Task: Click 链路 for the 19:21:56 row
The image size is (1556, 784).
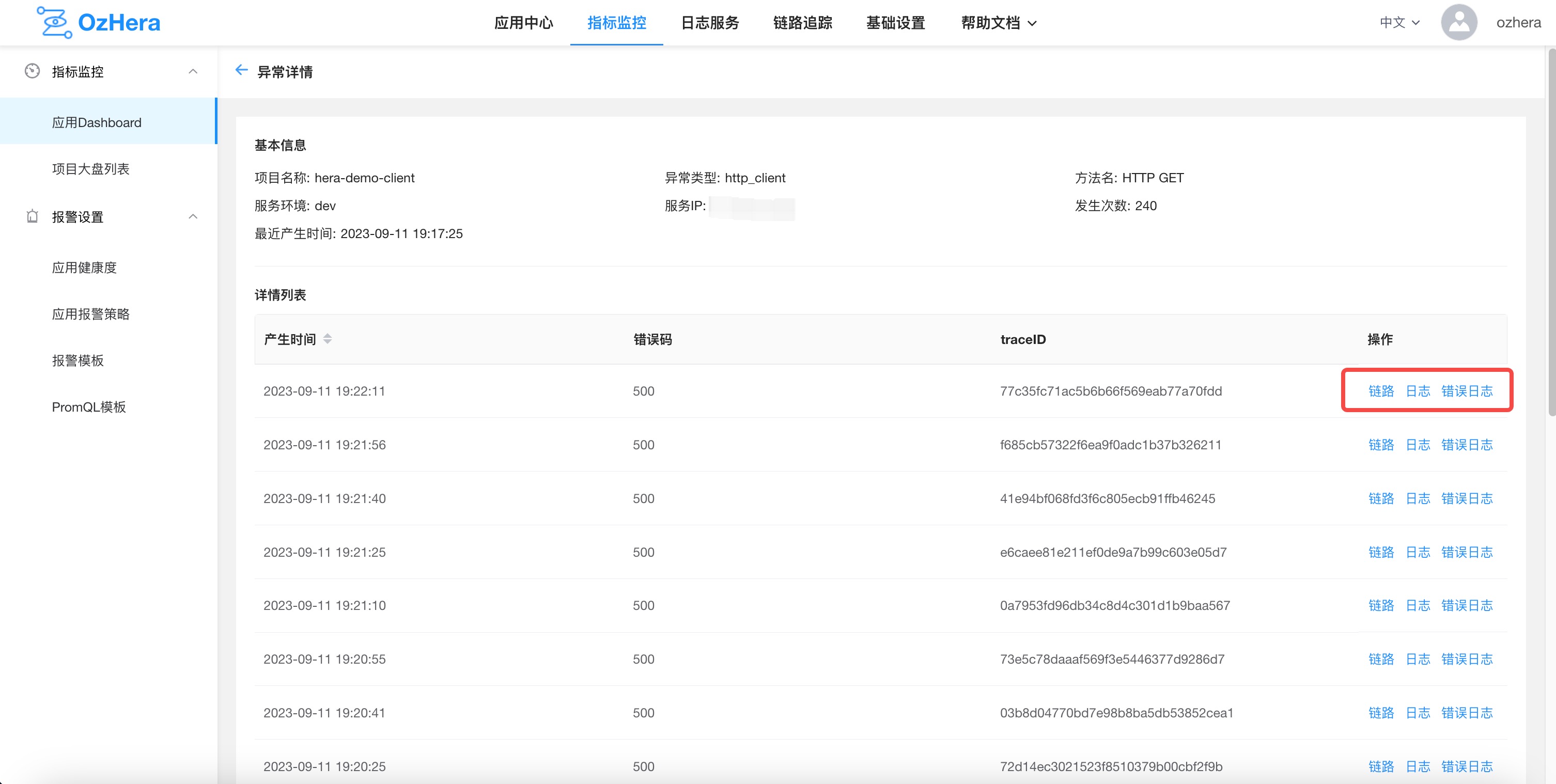Action: click(x=1381, y=445)
